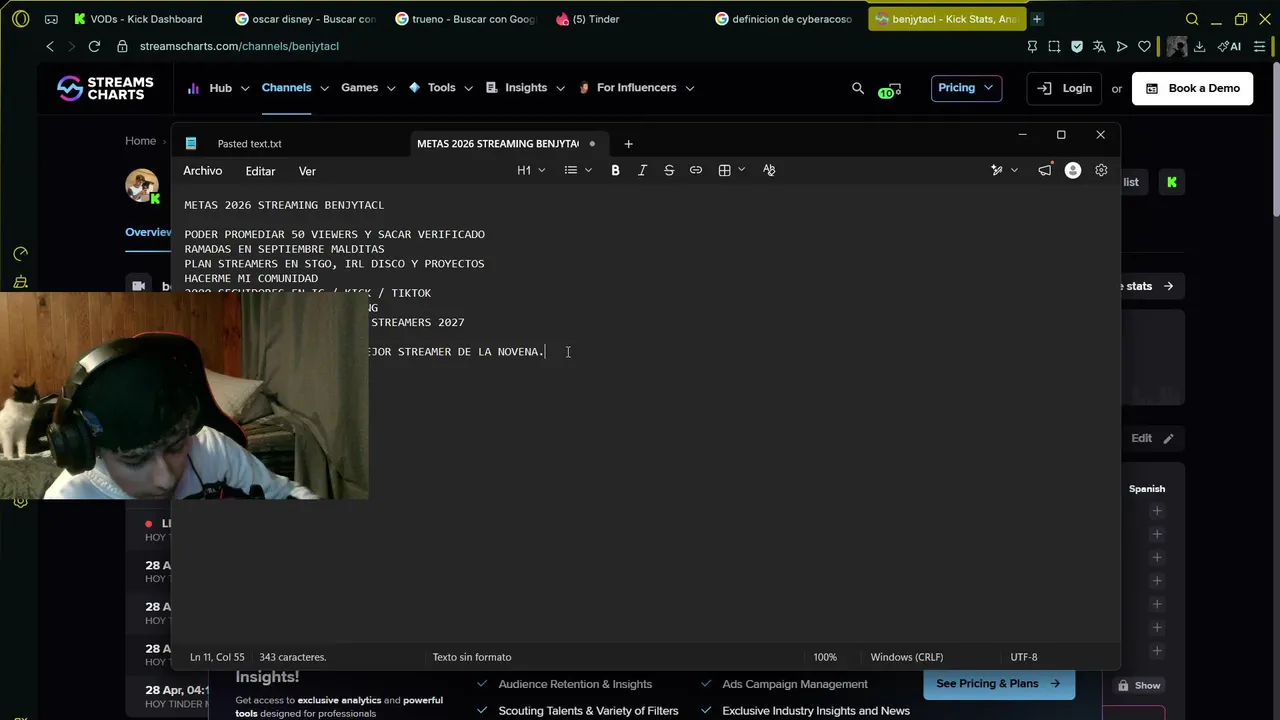Screen dimensions: 1280x720
Task: Open the Streams Charts search icon
Action: (857, 88)
